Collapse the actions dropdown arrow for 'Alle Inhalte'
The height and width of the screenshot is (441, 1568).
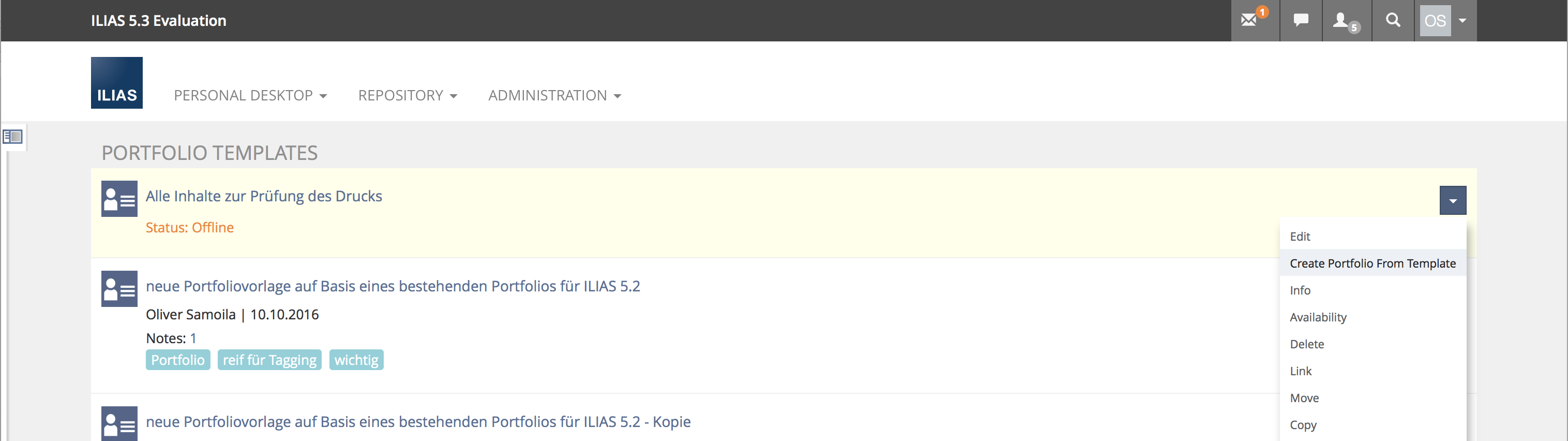coord(1452,200)
